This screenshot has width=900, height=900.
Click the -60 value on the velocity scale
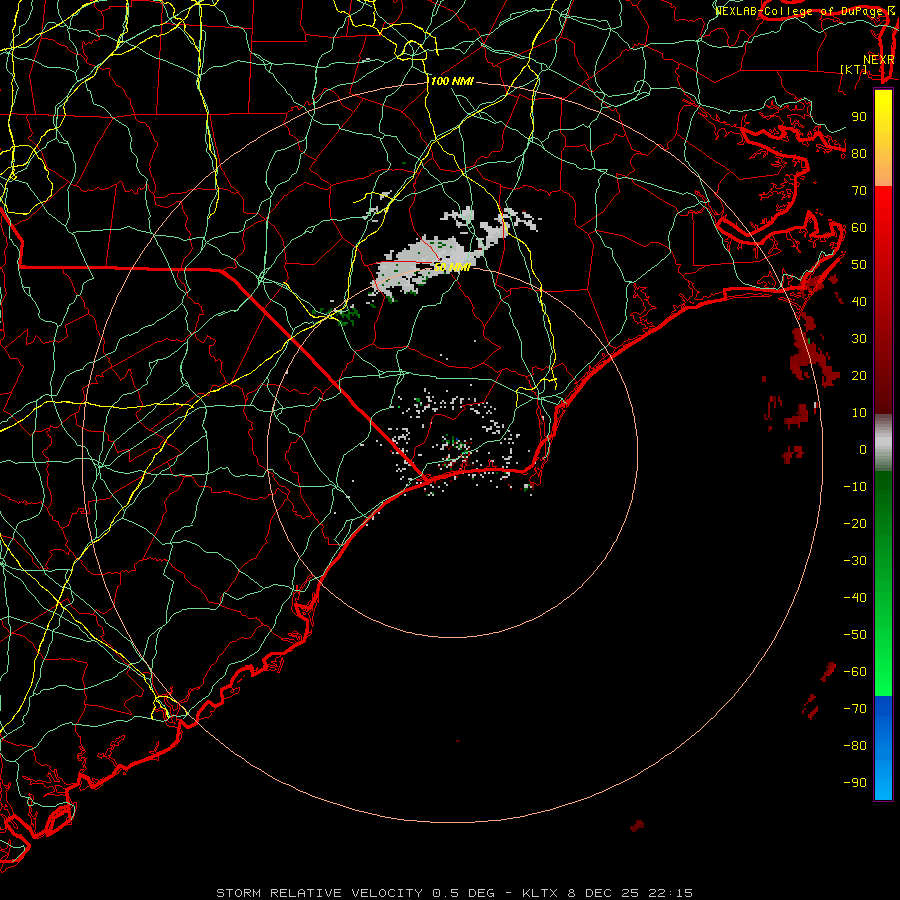point(855,672)
